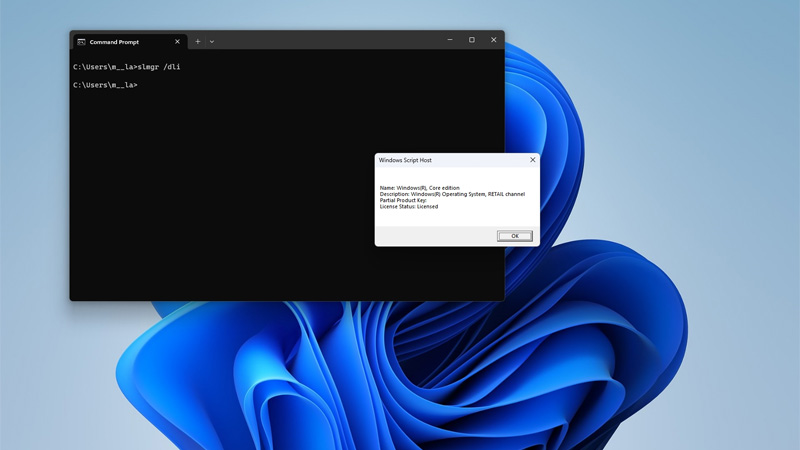Viewport: 800px width, 450px height.
Task: Click 'Name: Windows(R), Core edition' text
Action: (x=419, y=188)
